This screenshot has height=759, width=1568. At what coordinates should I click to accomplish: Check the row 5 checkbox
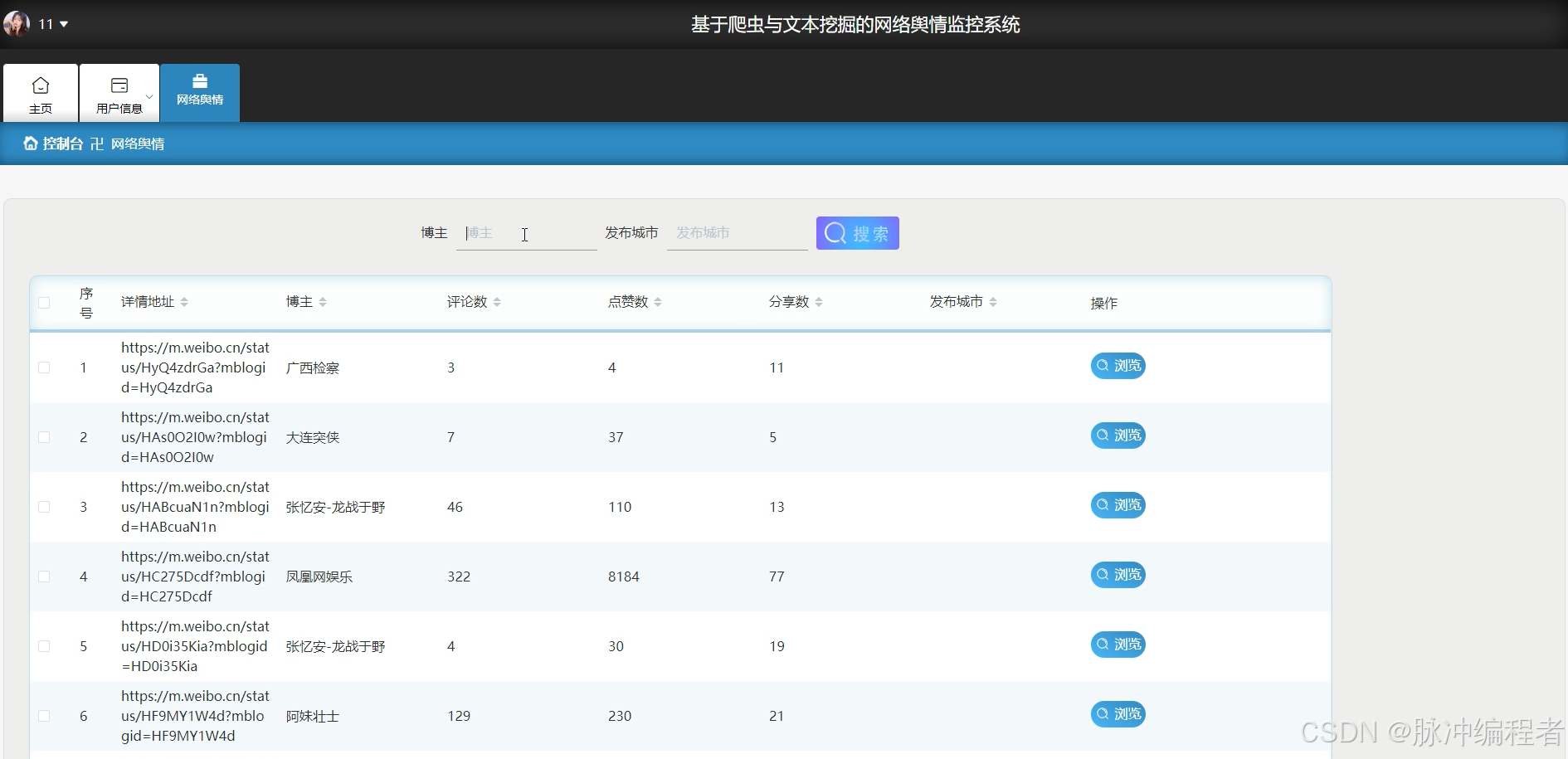click(44, 646)
